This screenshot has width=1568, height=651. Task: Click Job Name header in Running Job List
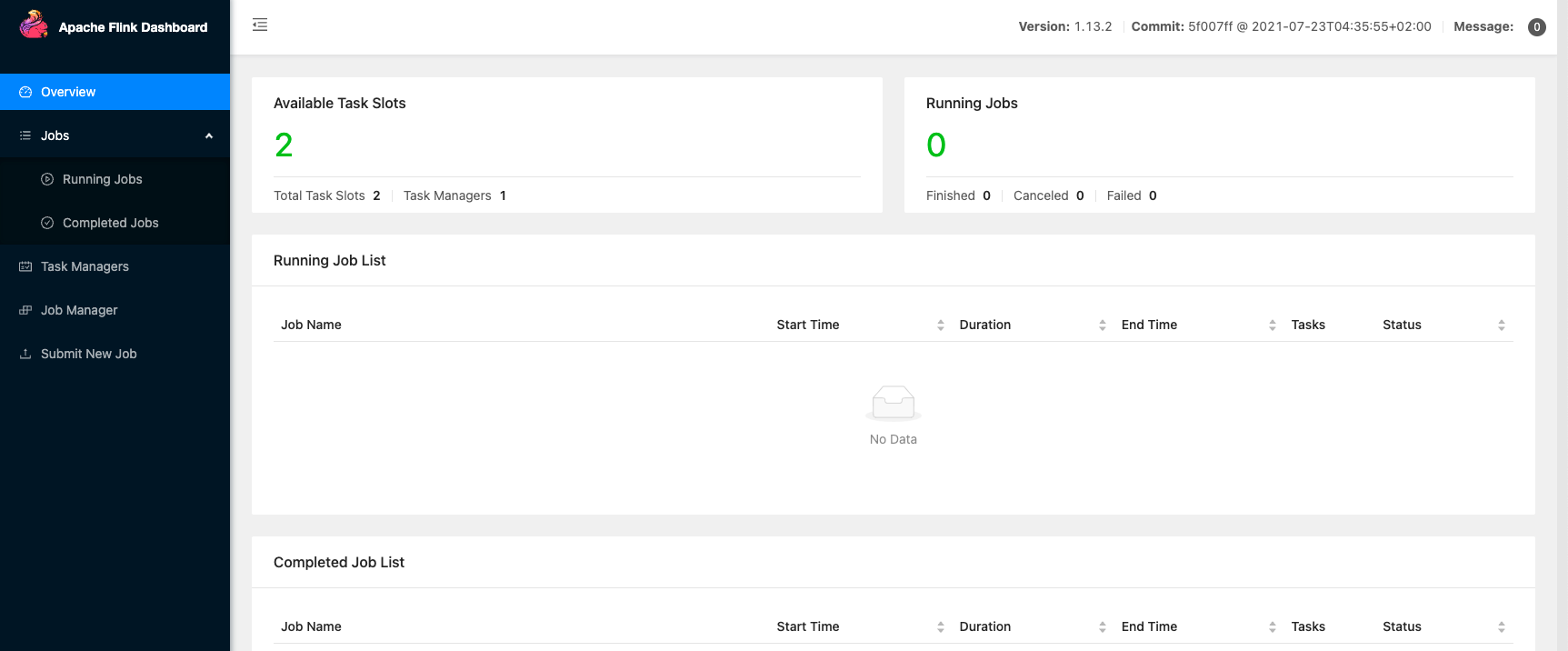pos(311,325)
